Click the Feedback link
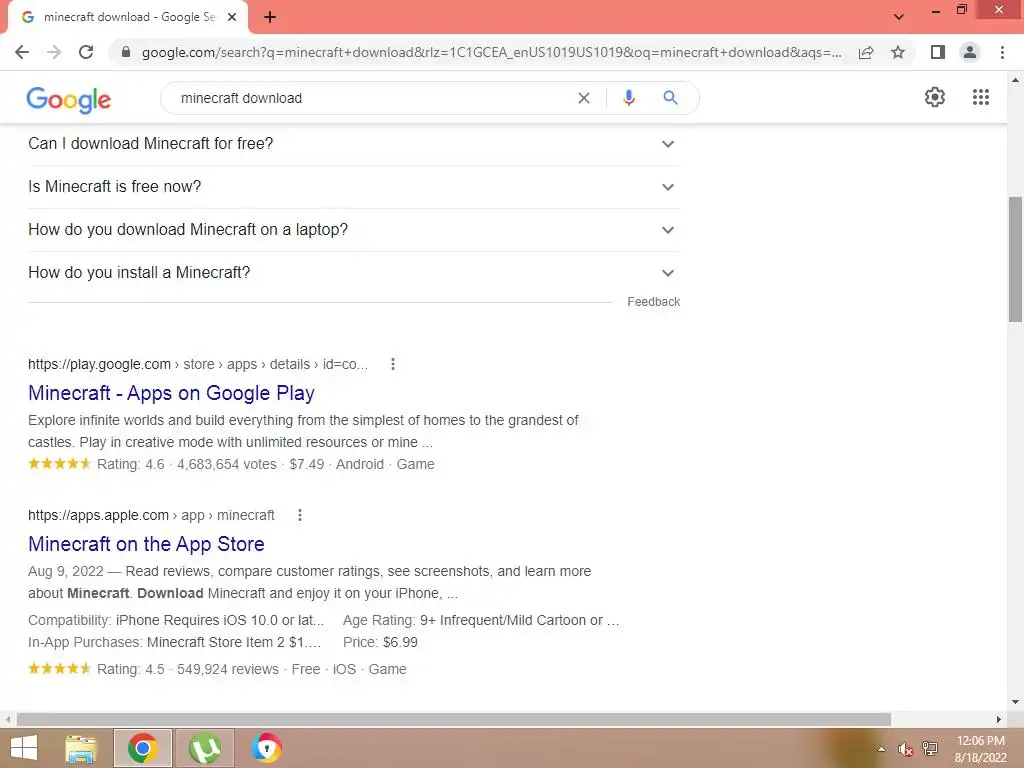Image resolution: width=1024 pixels, height=768 pixels. click(654, 302)
